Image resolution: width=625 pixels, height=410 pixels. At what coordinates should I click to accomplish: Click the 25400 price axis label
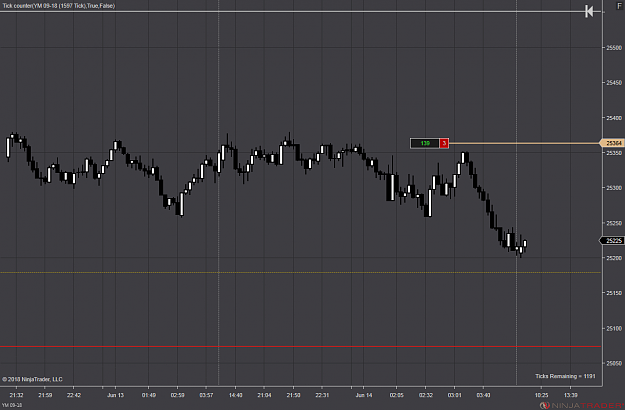[614, 118]
